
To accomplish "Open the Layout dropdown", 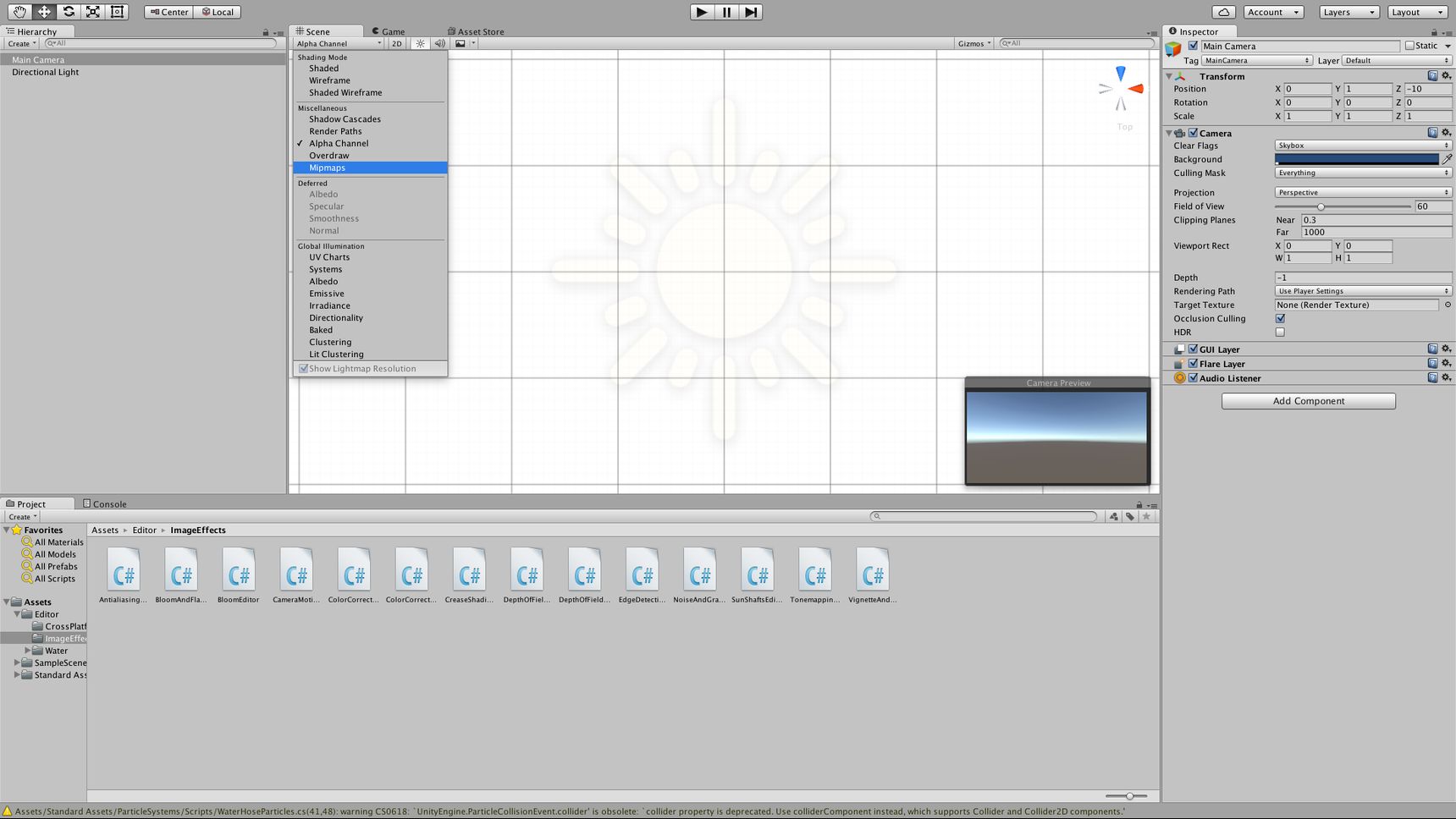I will (1418, 12).
